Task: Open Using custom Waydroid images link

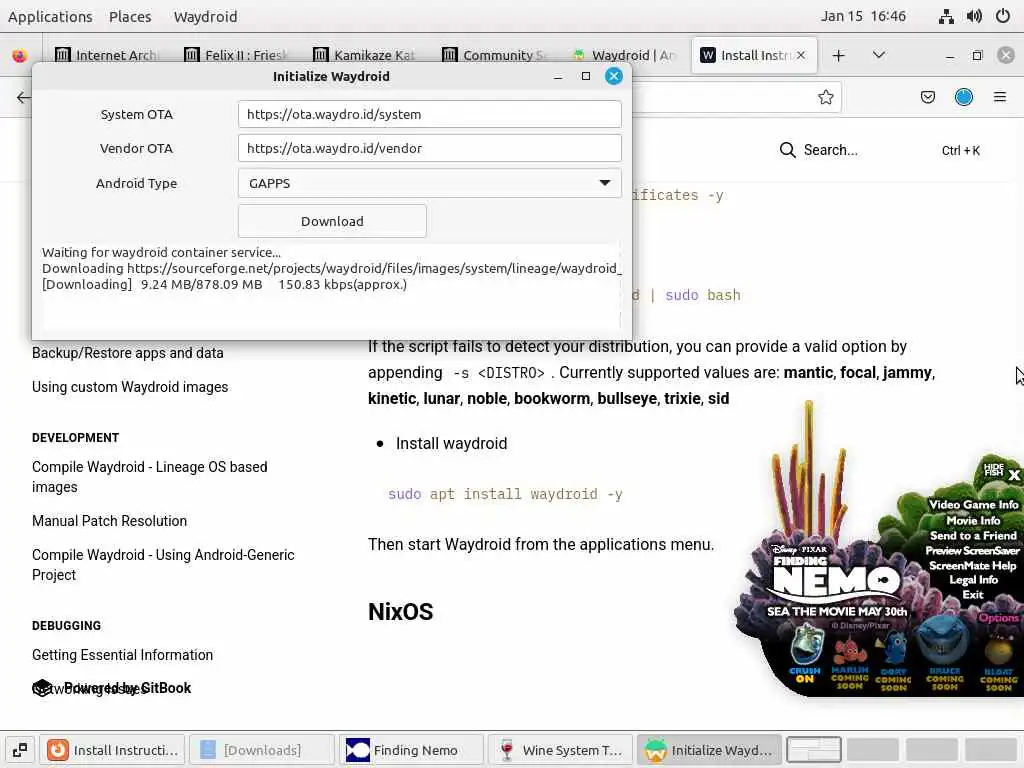Action: [x=130, y=387]
